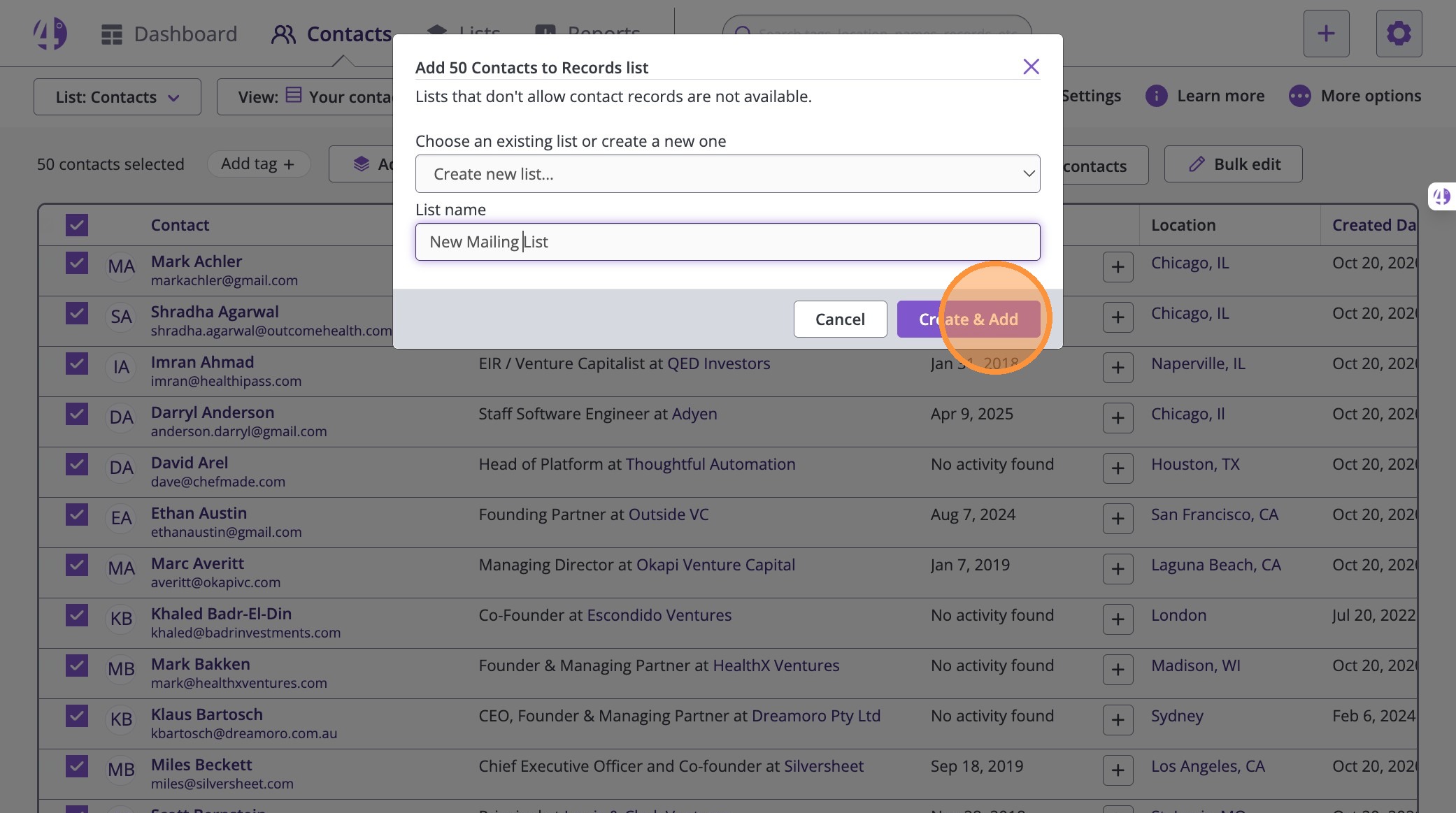
Task: Click the List name input field
Action: point(727,242)
